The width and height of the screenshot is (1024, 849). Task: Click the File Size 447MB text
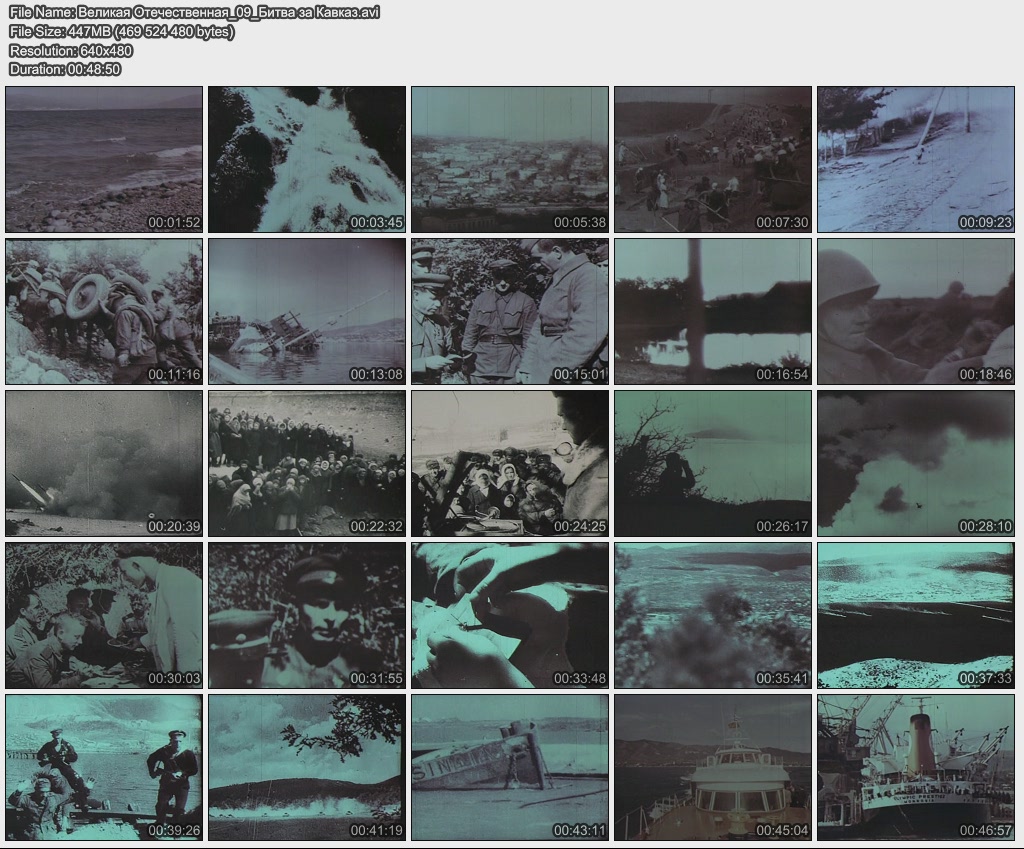pyautogui.click(x=121, y=32)
